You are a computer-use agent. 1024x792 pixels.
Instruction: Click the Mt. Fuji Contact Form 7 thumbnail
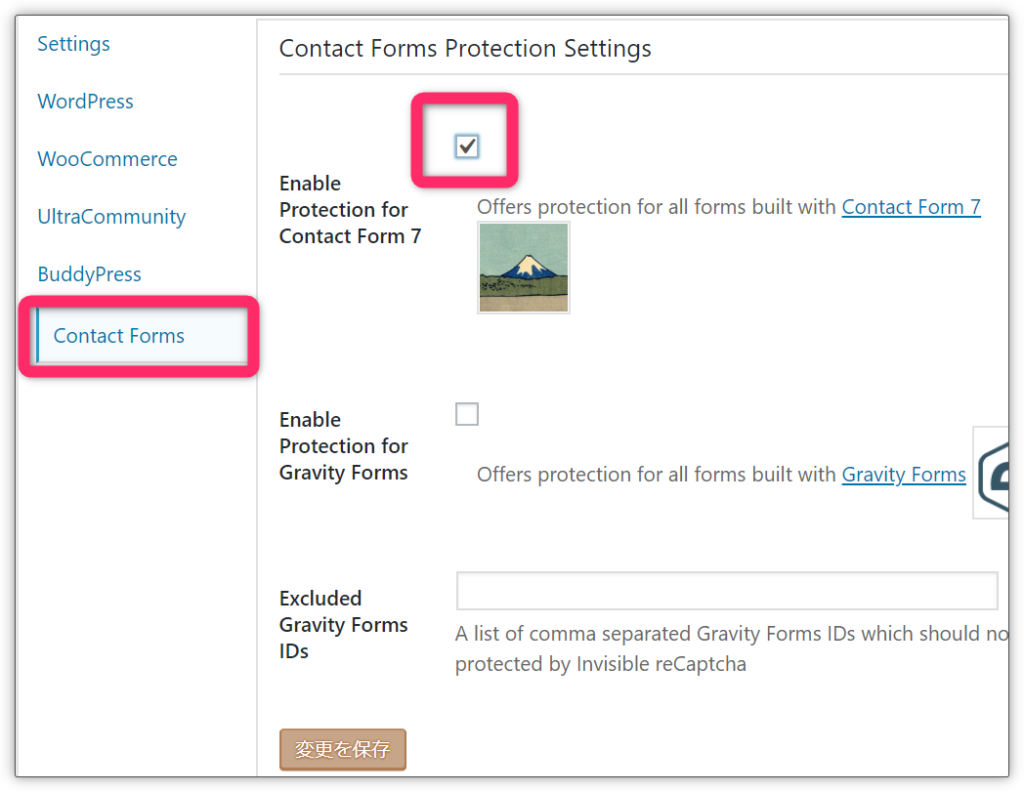point(524,268)
